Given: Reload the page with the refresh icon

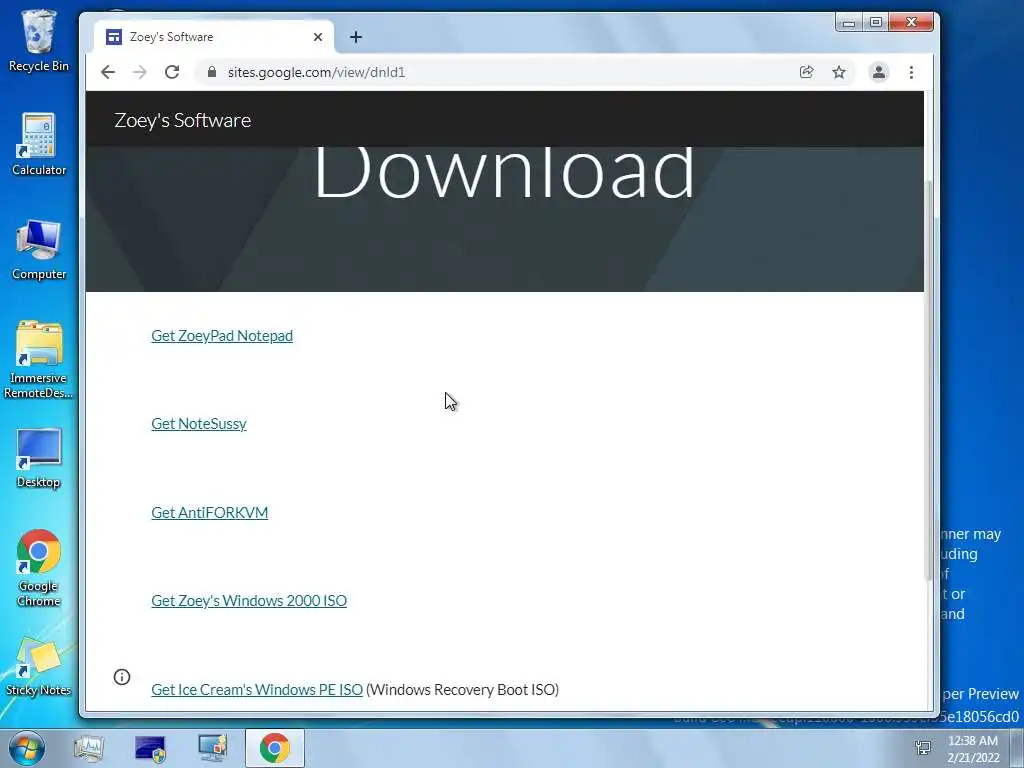Looking at the screenshot, I should click(172, 72).
